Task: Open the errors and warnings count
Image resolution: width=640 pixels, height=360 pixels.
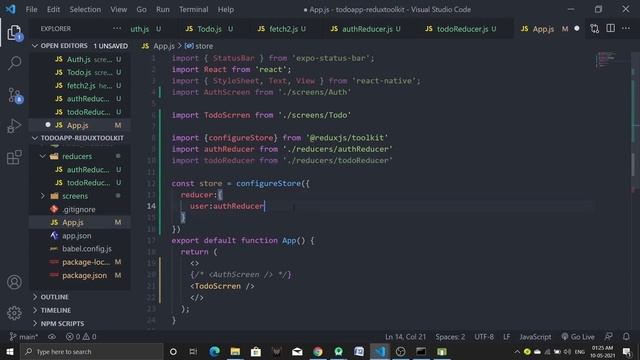Action: point(81,337)
